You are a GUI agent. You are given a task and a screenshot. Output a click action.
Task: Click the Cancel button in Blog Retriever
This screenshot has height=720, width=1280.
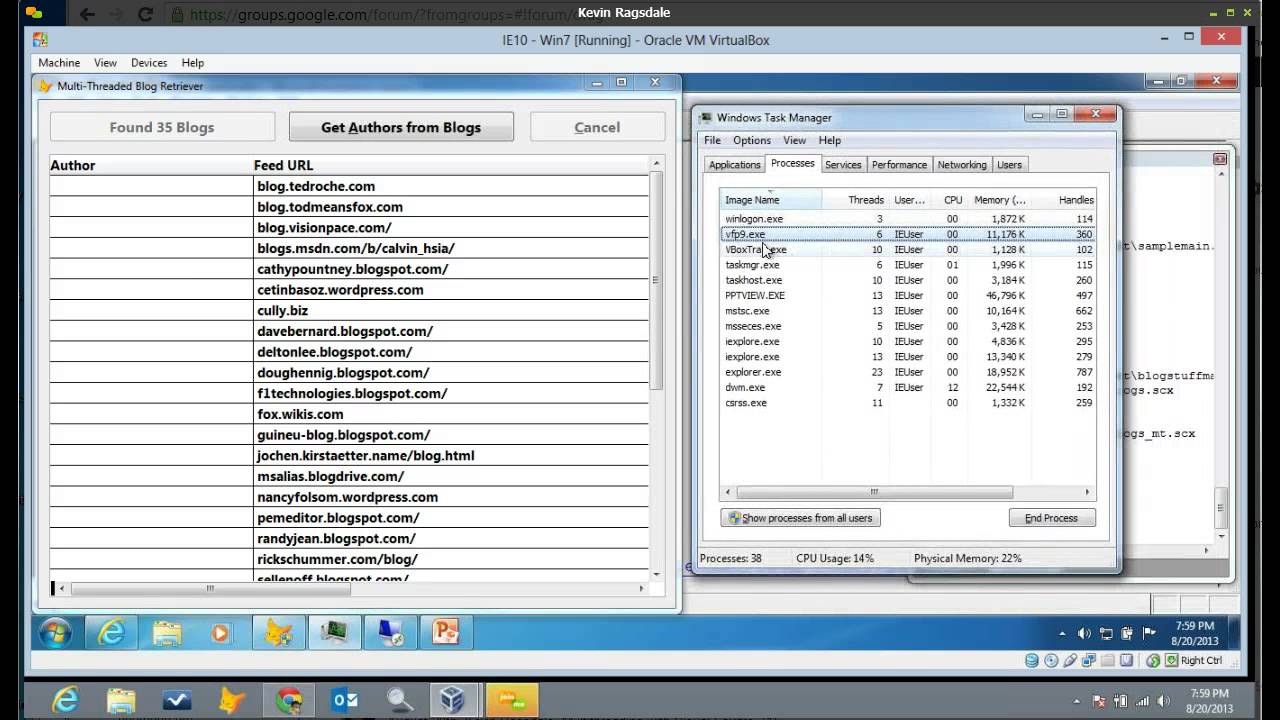(597, 127)
